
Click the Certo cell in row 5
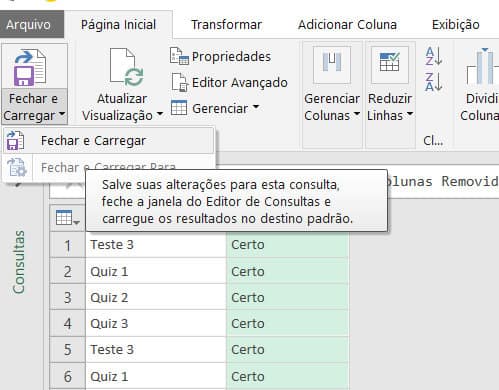point(287,350)
